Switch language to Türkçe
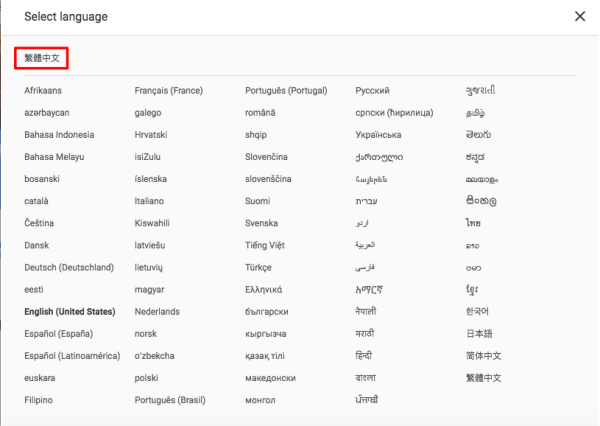This screenshot has height=426, width=600. (x=259, y=267)
